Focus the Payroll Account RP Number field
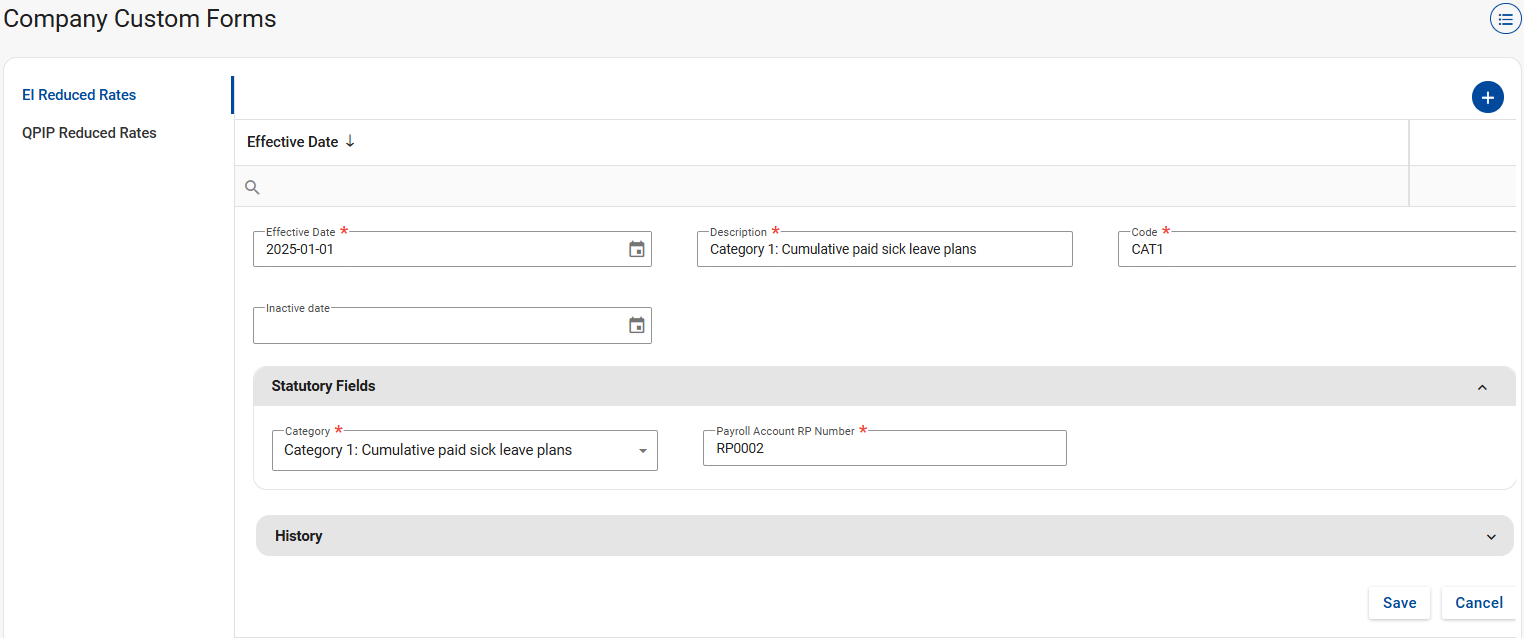The image size is (1524, 638). 884,449
